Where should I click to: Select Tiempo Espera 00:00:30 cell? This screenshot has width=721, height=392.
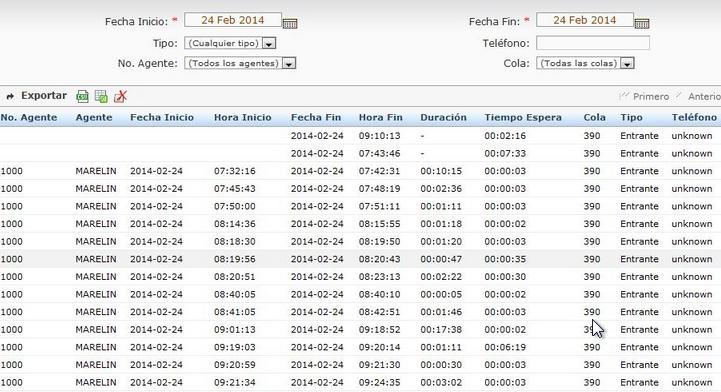pos(505,277)
